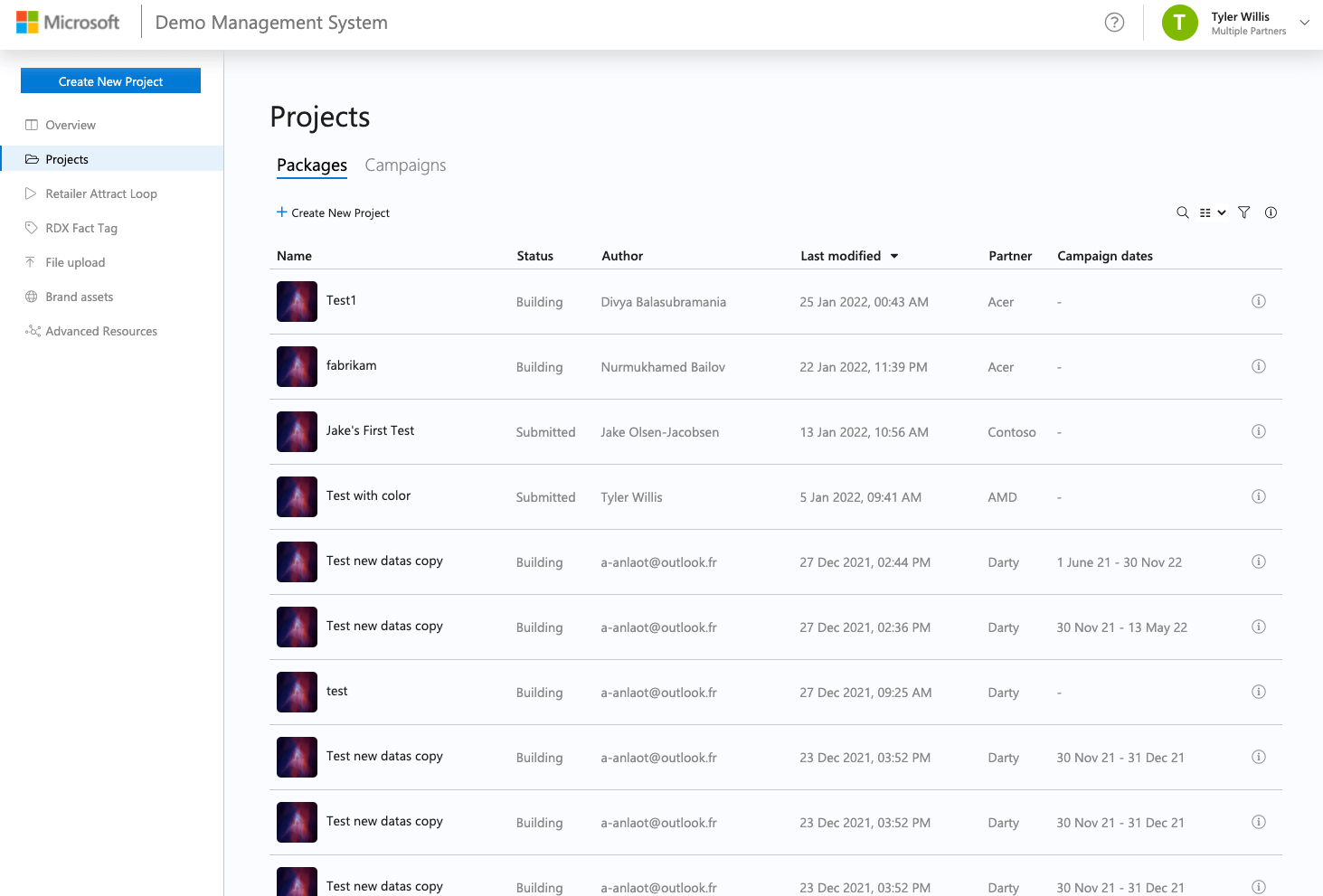Screen dimensions: 1323x896
Task: Sort the table by the Status column header
Action: [x=534, y=256]
